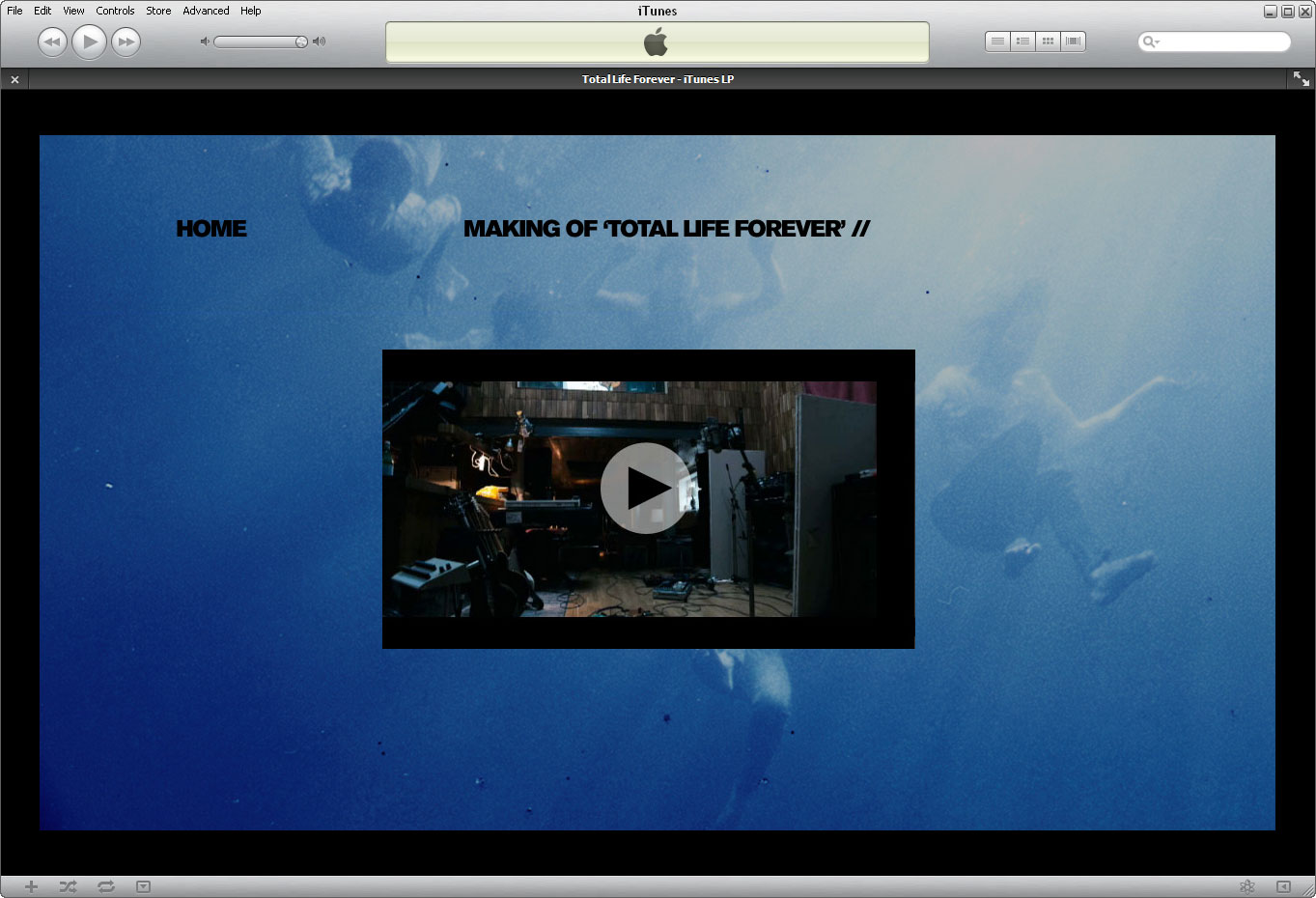
Task: Click the Previous track button
Action: click(x=52, y=42)
